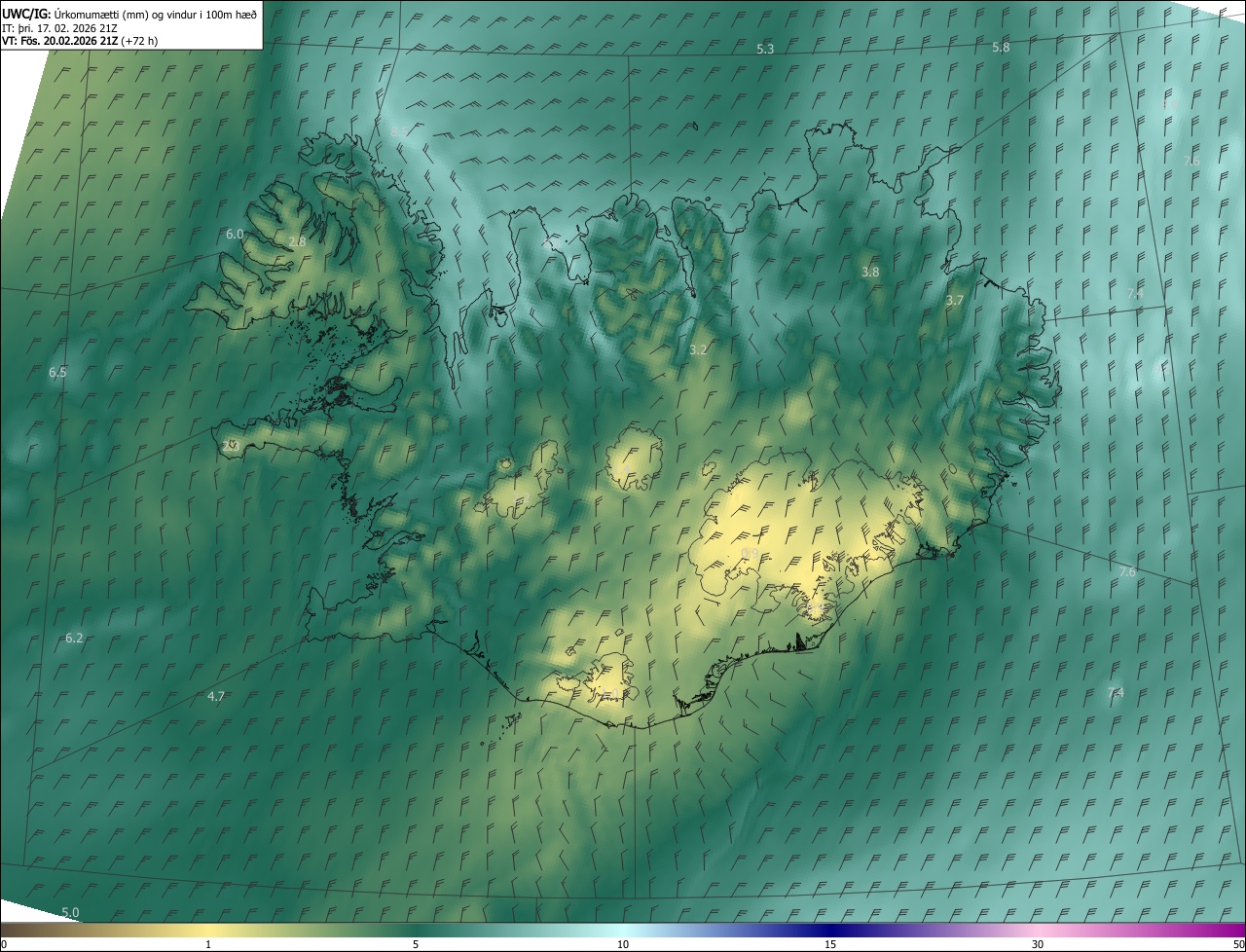Click the value label 3.7 on the map
The width and height of the screenshot is (1246, 952).
(955, 301)
